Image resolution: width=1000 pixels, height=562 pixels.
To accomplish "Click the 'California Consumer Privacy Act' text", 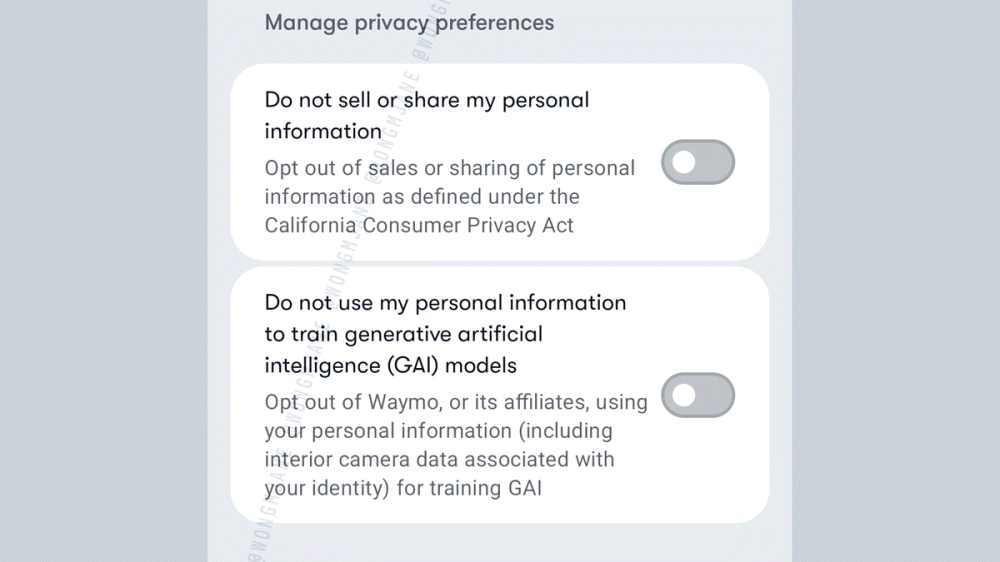I will (419, 225).
